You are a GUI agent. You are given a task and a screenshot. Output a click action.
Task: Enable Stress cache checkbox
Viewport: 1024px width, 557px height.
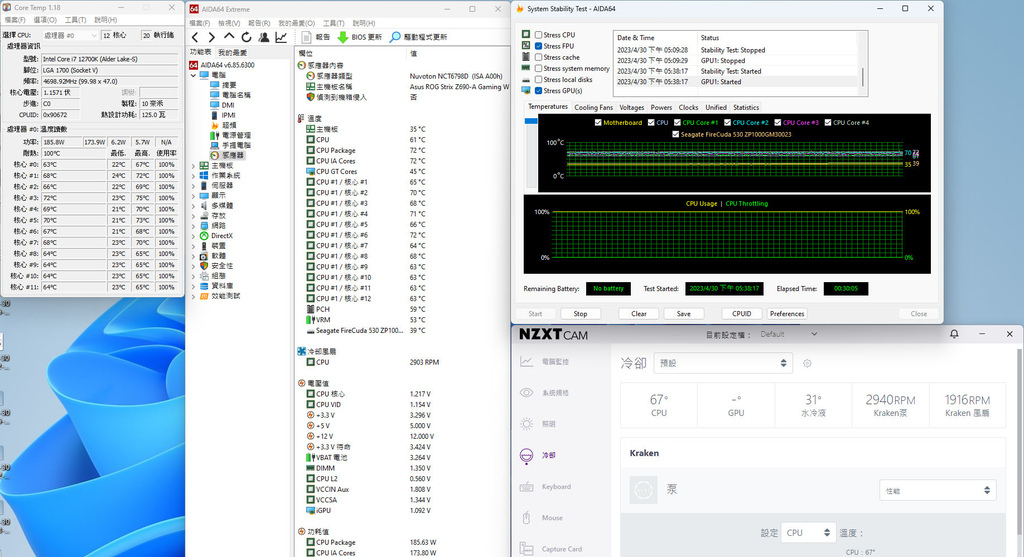pyautogui.click(x=538, y=57)
